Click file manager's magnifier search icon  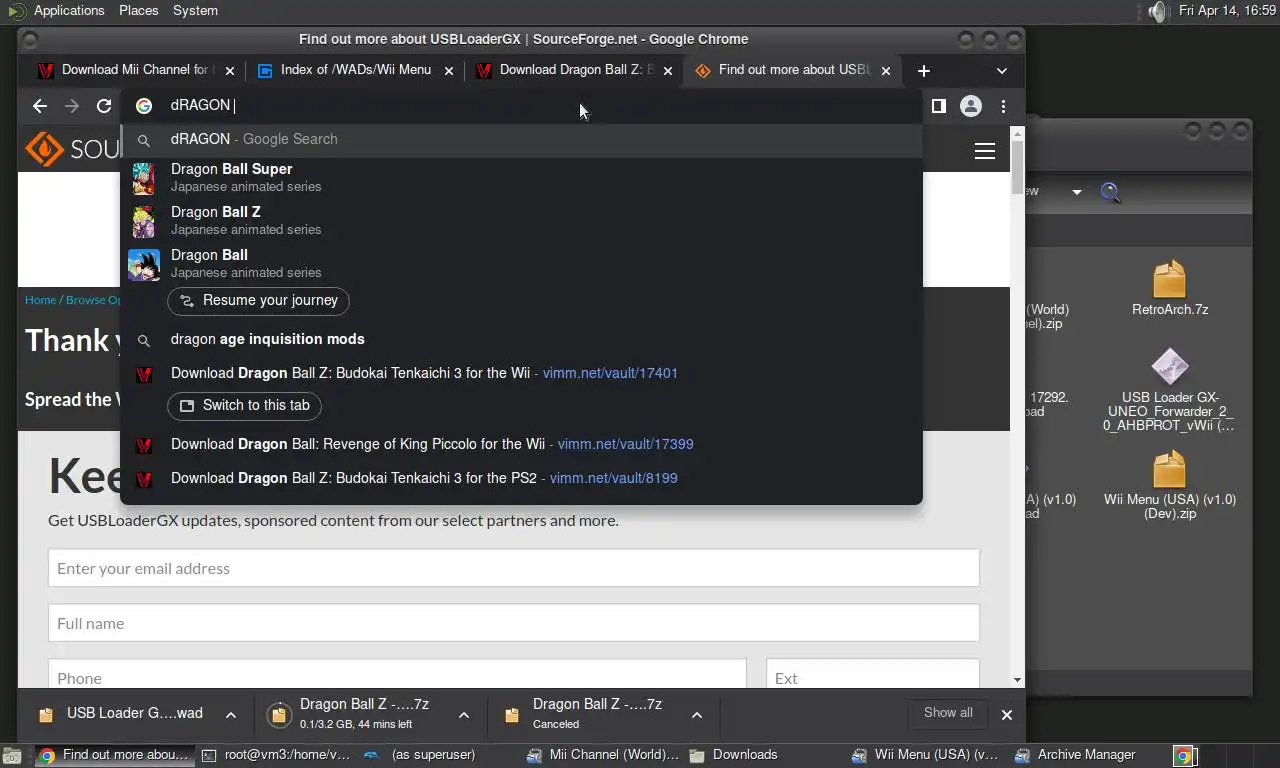click(1110, 192)
